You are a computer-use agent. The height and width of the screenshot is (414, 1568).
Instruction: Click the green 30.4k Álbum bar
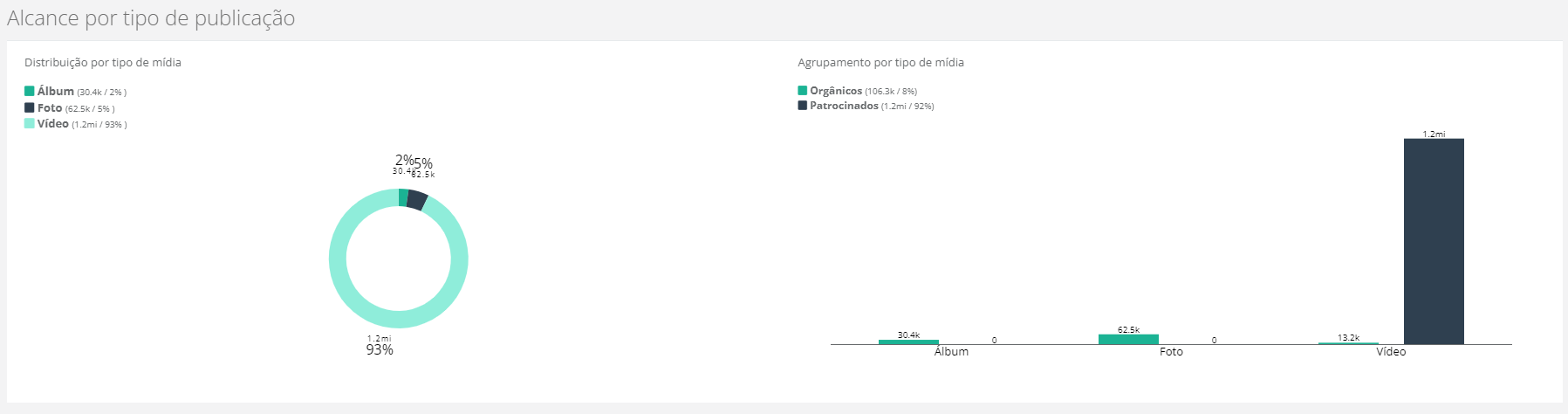(908, 342)
